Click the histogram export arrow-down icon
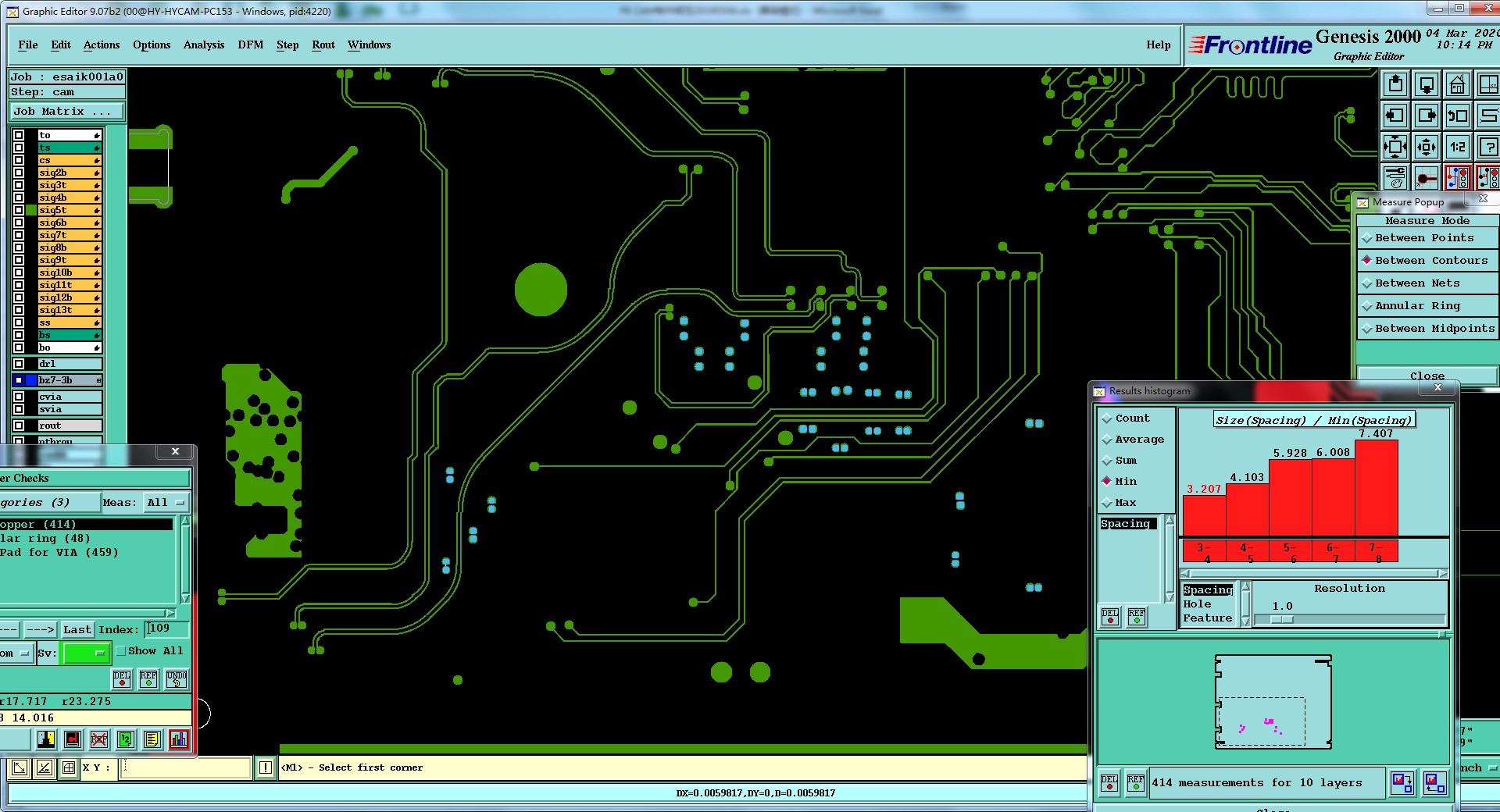The image size is (1500, 812). point(1402,782)
